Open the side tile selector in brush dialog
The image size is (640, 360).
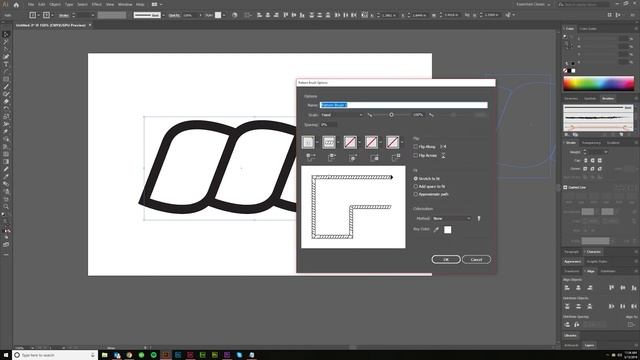pos(329,142)
